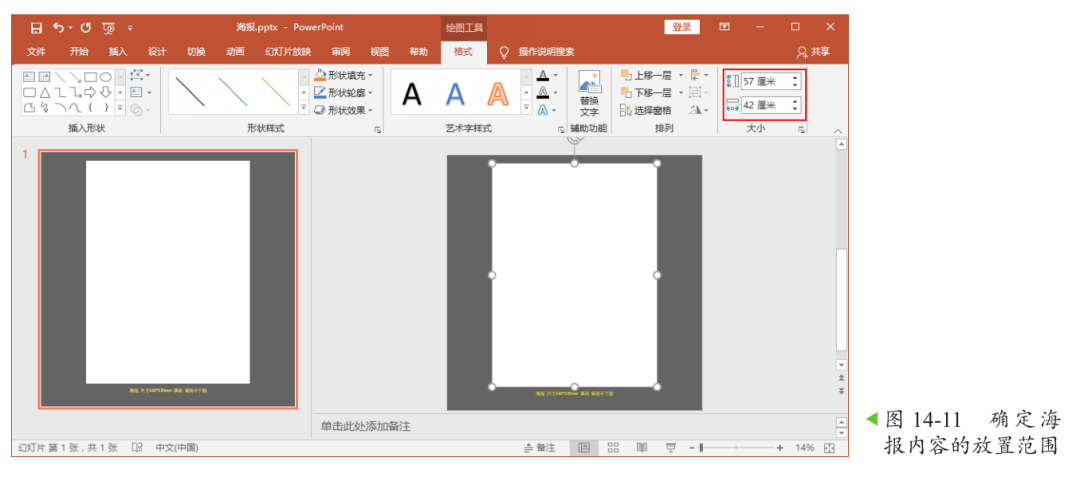1080x477 pixels.
Task: Select the rectangle shape
Action: click(90, 76)
